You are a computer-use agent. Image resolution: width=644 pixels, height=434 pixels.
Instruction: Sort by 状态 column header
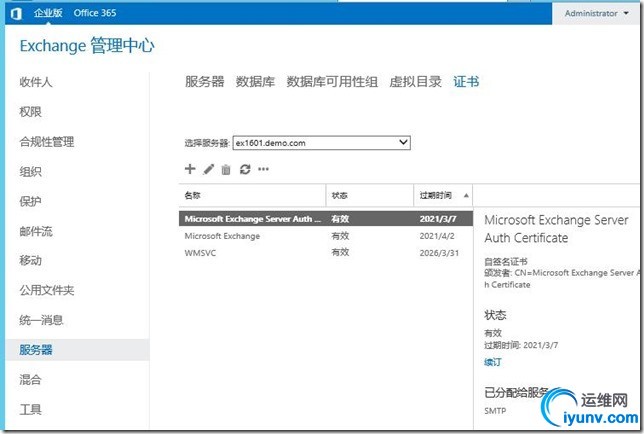(370, 195)
